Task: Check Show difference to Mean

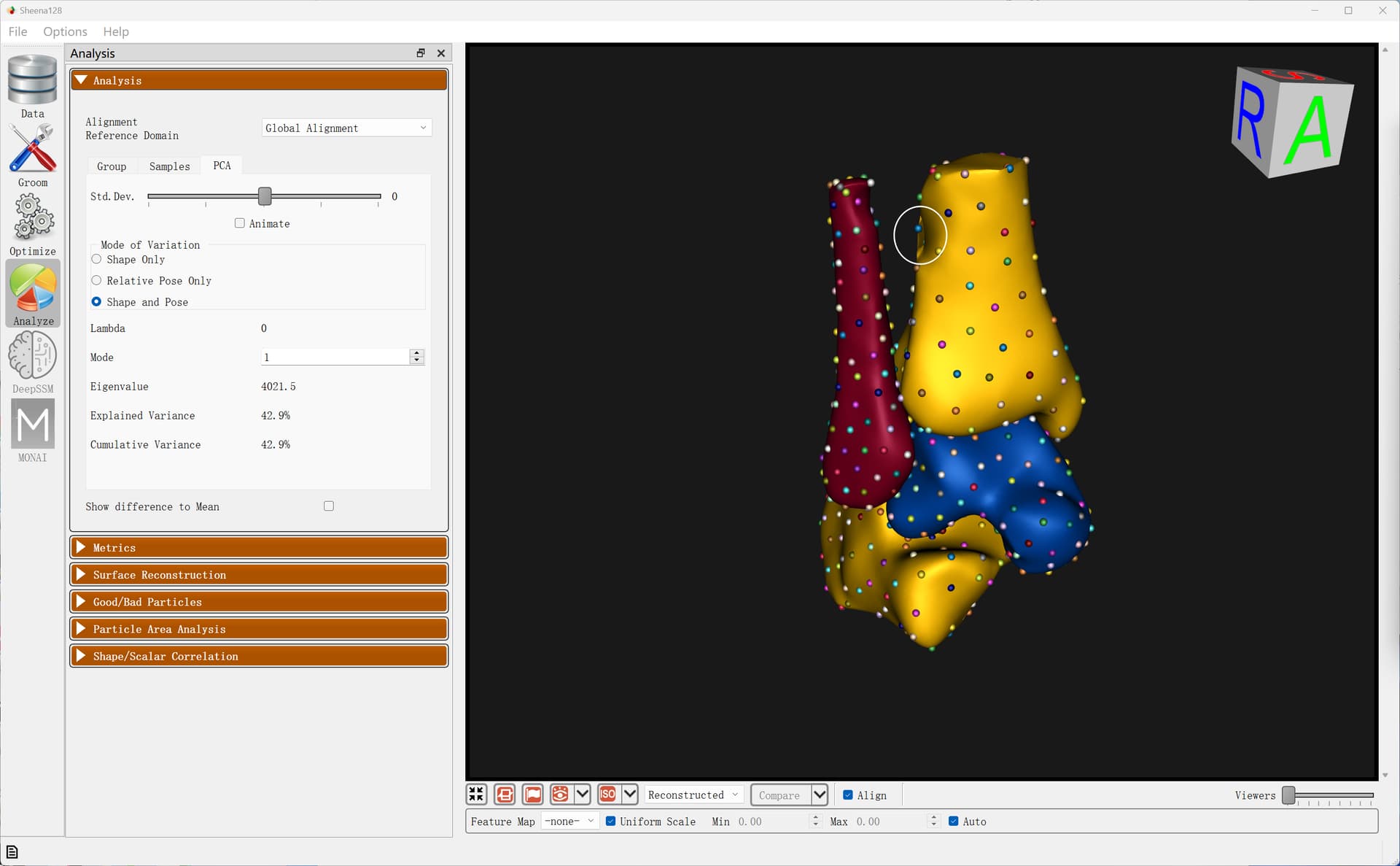Action: [x=329, y=506]
